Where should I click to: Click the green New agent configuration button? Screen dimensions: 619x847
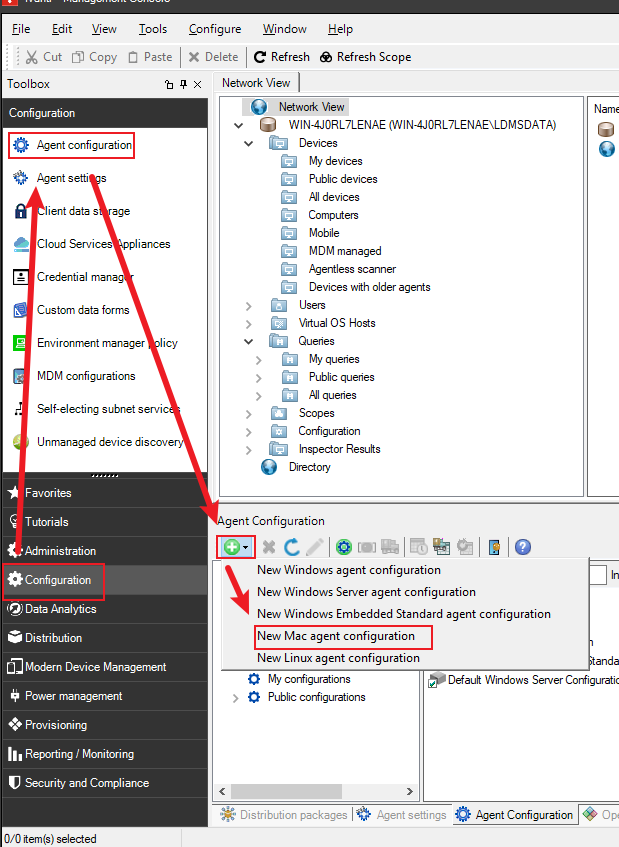pos(231,547)
